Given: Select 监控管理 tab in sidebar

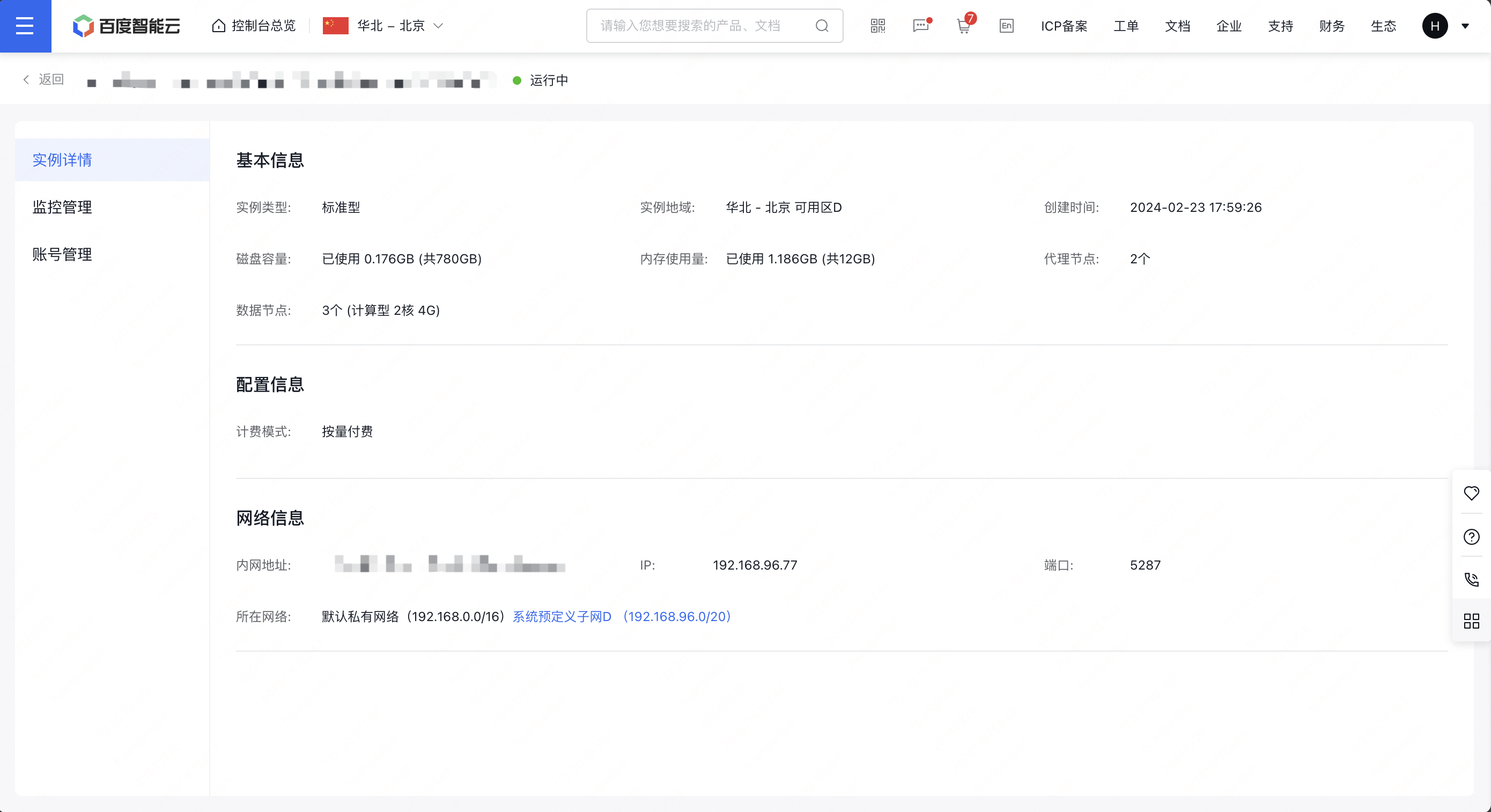Looking at the screenshot, I should 112,207.
